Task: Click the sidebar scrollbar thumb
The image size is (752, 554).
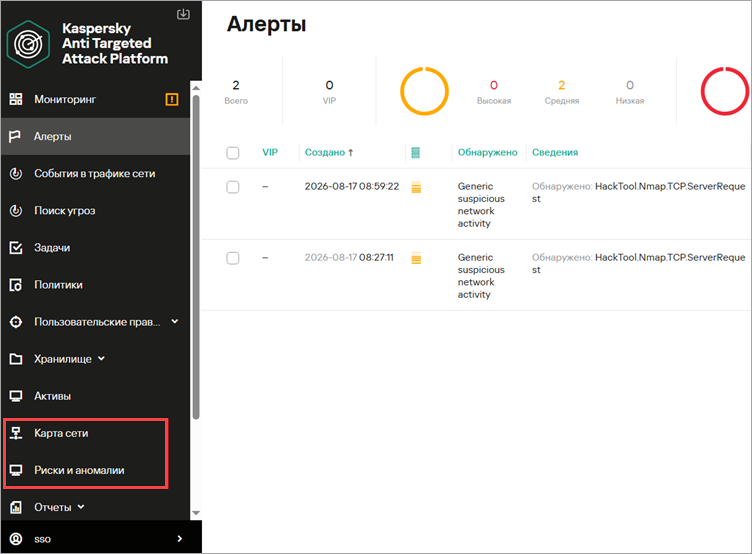Action: [x=196, y=257]
